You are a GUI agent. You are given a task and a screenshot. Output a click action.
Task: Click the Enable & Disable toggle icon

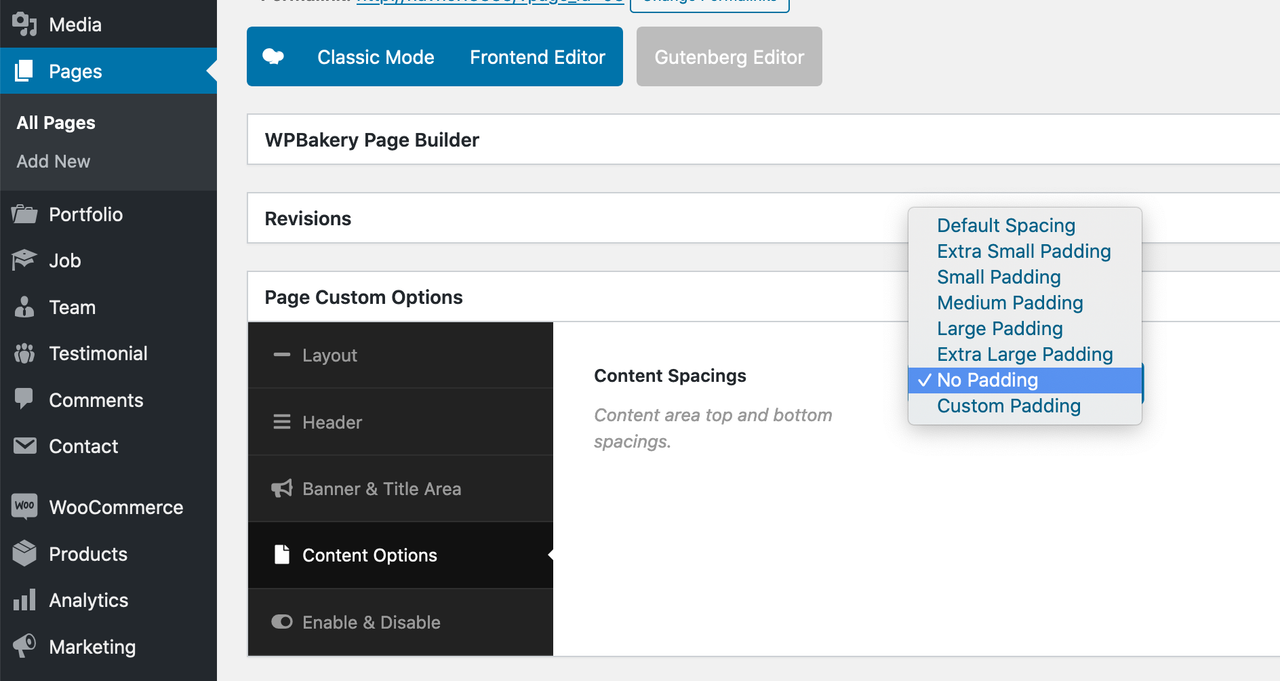click(282, 622)
